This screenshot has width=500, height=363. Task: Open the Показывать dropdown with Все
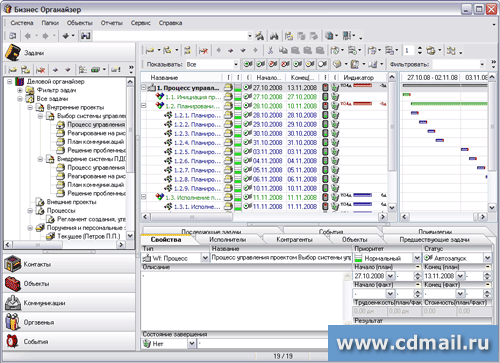coord(212,64)
